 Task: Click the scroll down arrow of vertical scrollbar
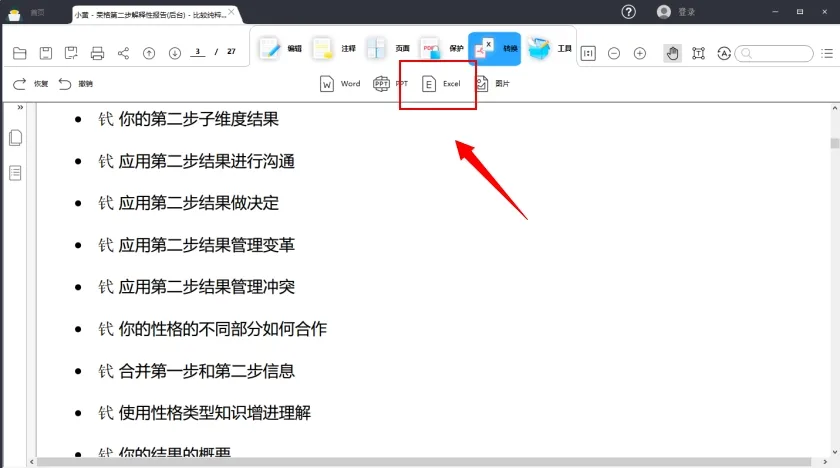tap(835, 452)
